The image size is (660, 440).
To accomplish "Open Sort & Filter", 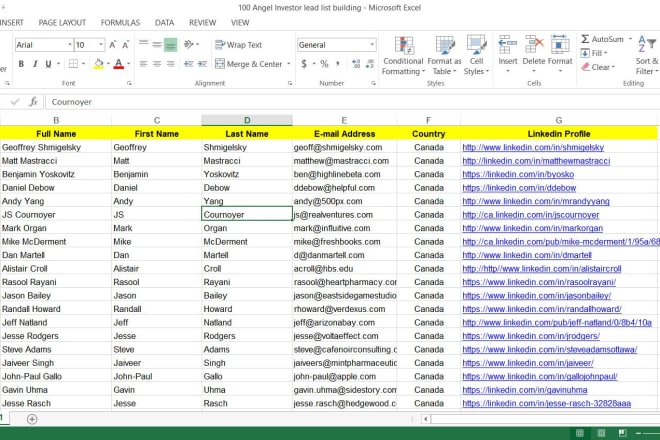I will click(x=647, y=56).
